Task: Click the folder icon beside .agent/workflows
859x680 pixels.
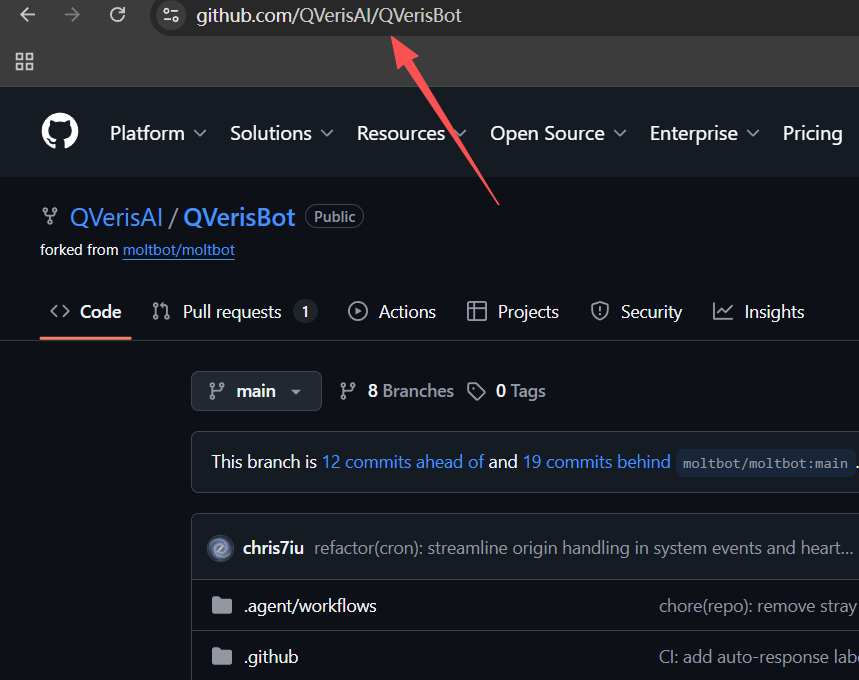Action: click(x=222, y=605)
